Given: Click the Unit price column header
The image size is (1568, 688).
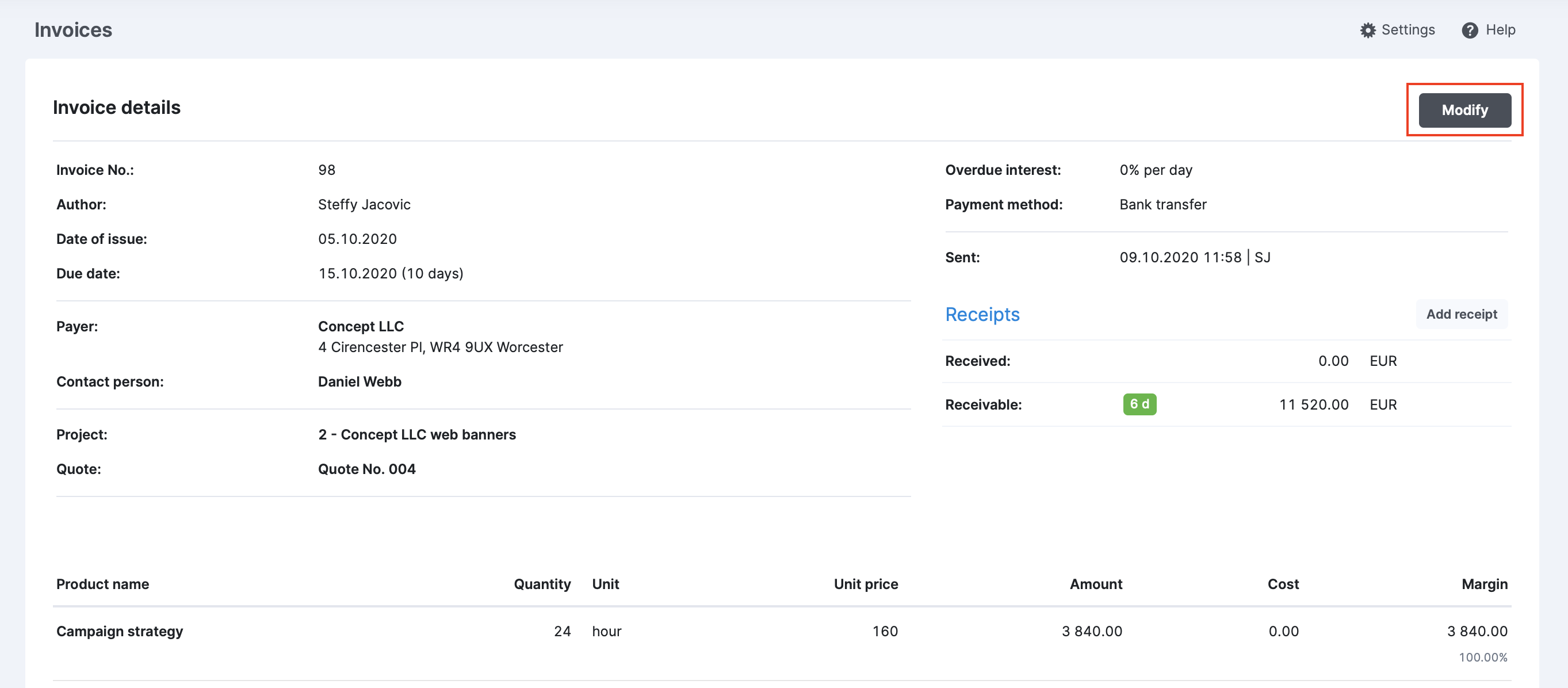Looking at the screenshot, I should pos(866,584).
